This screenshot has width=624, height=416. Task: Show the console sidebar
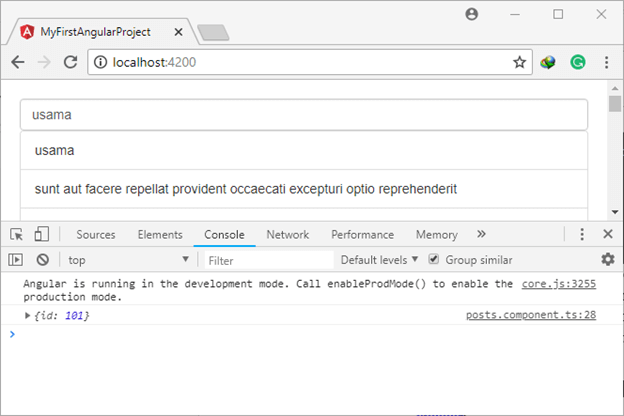[x=16, y=260]
